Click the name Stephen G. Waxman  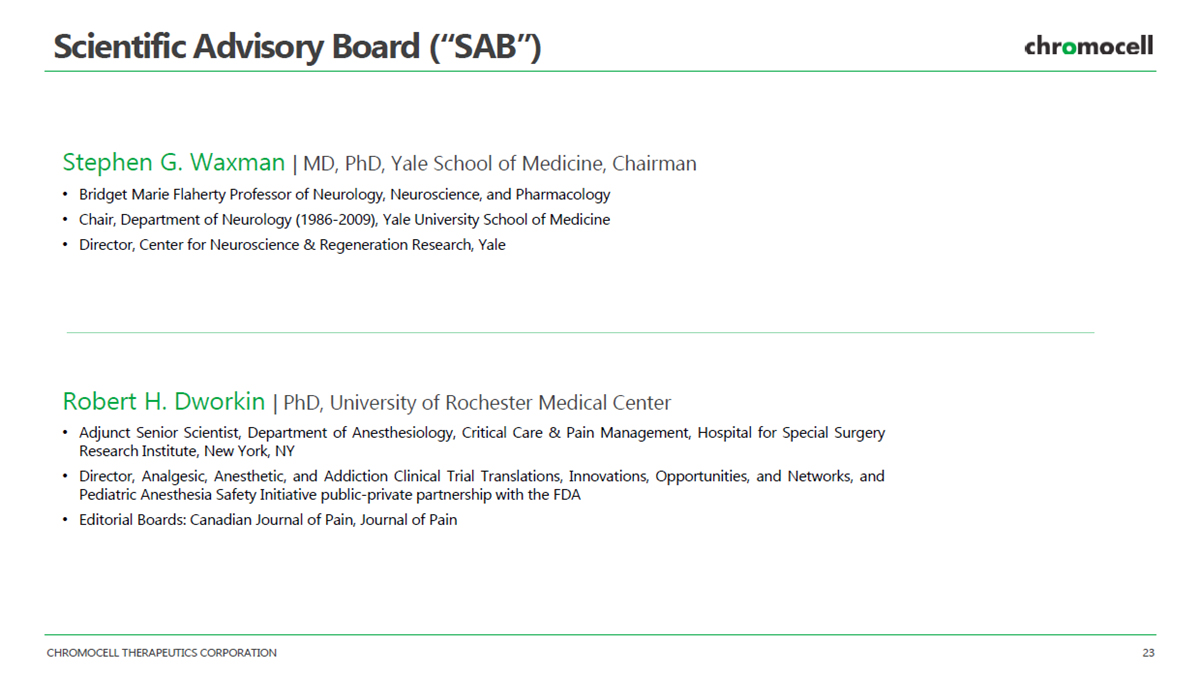[x=173, y=162]
